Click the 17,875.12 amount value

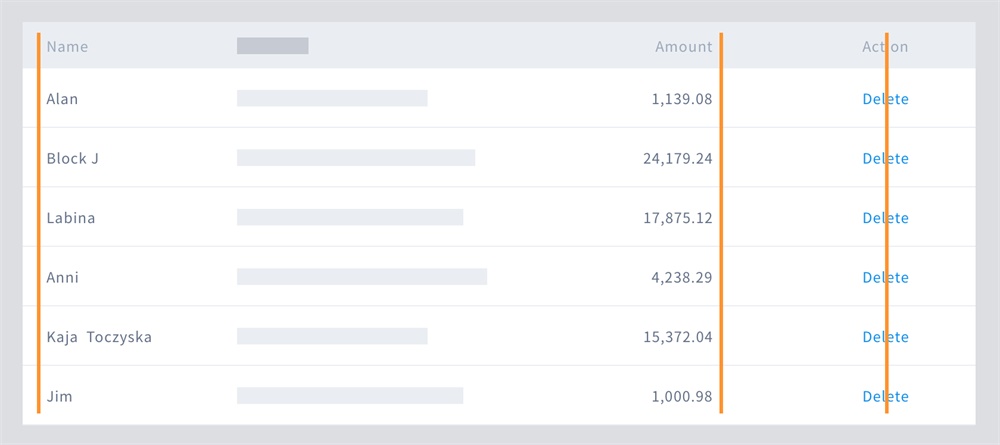[677, 218]
